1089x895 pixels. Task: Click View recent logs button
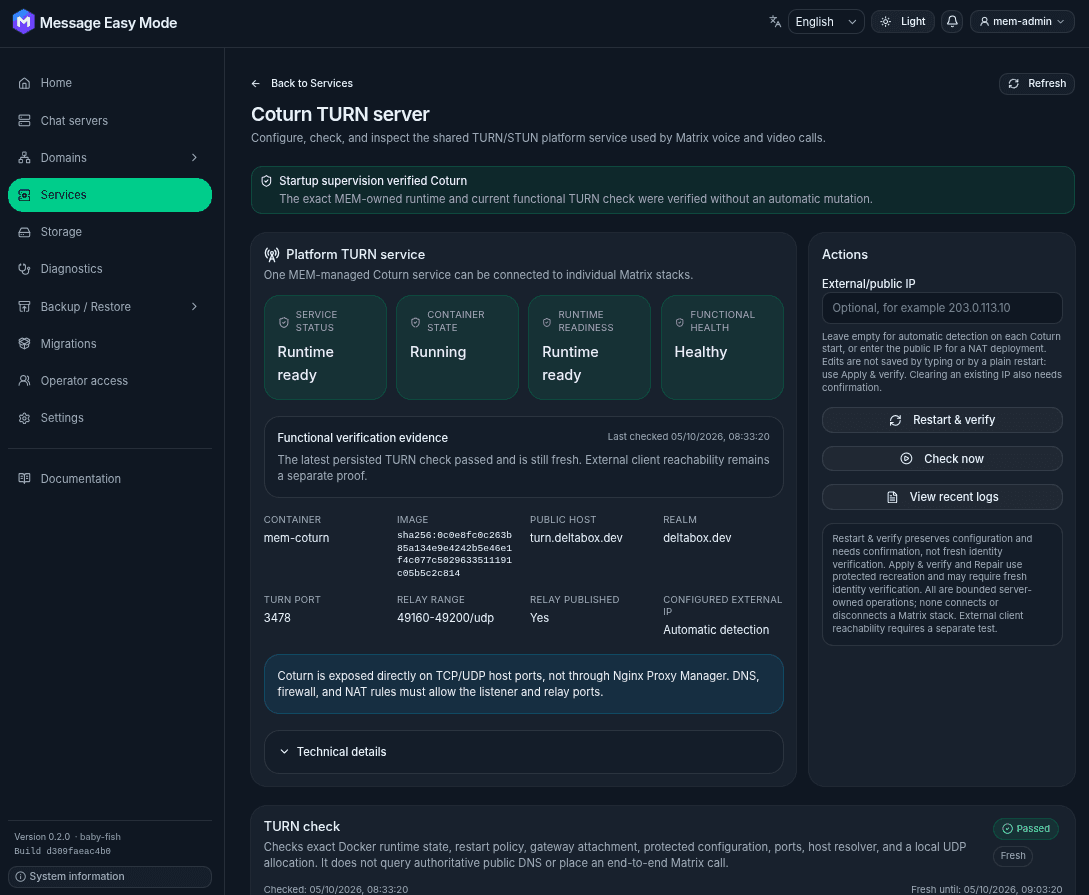(942, 497)
